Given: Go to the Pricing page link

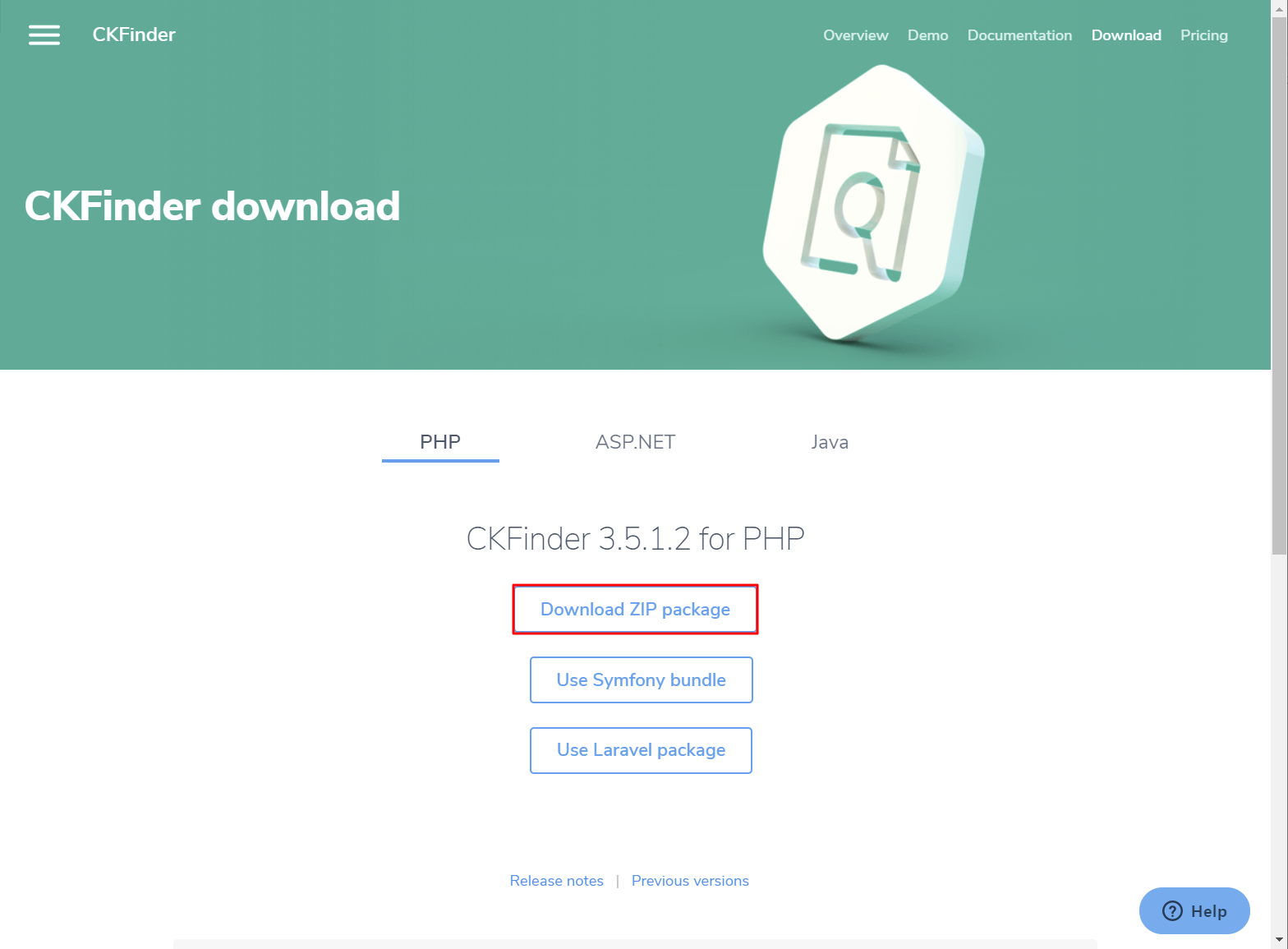Looking at the screenshot, I should point(1204,35).
